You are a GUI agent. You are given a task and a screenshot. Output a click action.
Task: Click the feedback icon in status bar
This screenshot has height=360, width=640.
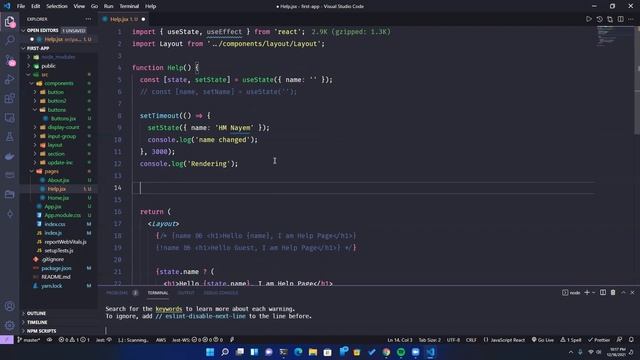[x=619, y=340]
